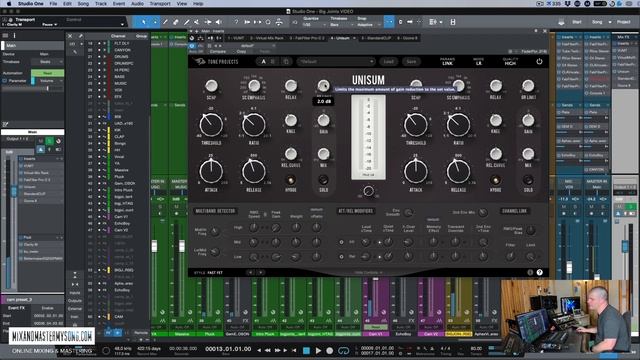Click the save icon at the toolbar end
This screenshot has height=360, width=640.
[453, 22]
